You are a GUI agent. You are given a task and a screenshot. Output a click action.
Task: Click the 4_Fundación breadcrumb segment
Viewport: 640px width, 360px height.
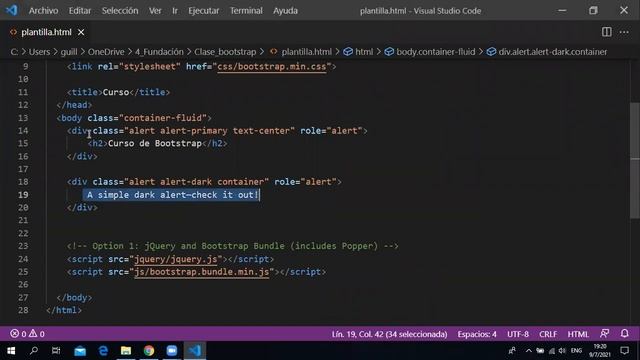coord(159,52)
